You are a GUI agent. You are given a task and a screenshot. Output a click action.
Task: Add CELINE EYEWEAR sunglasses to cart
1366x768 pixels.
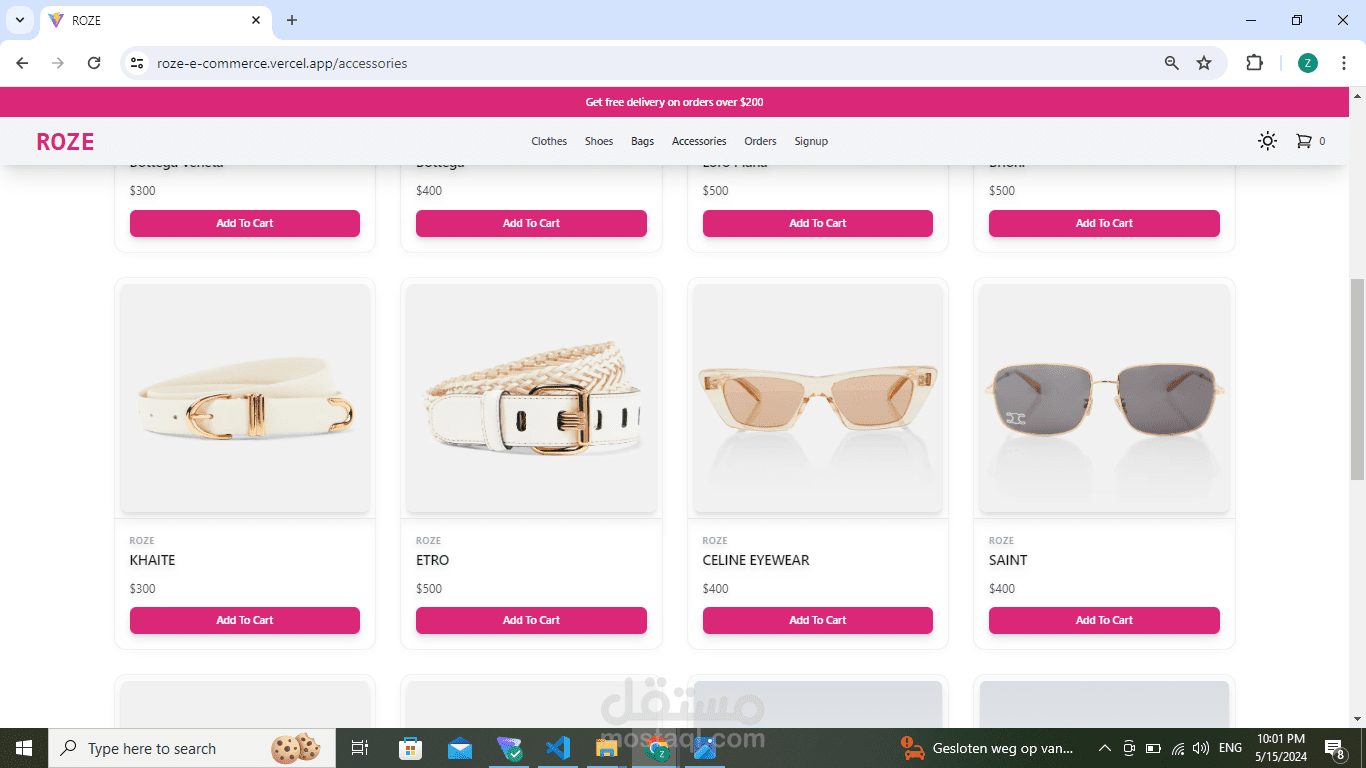point(818,620)
